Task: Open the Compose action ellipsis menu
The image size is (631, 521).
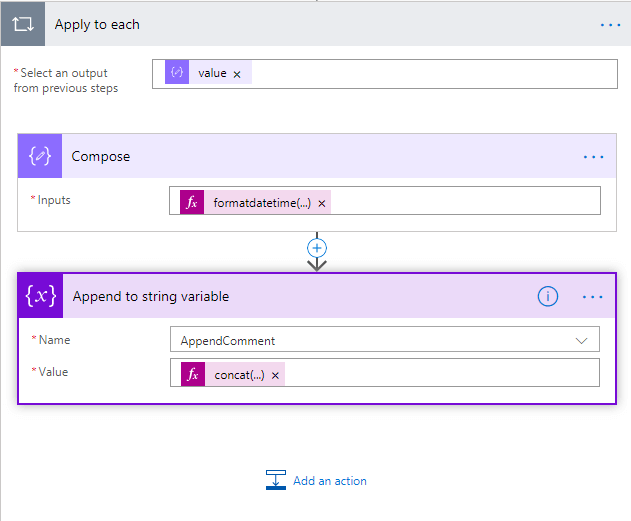Action: tap(593, 157)
